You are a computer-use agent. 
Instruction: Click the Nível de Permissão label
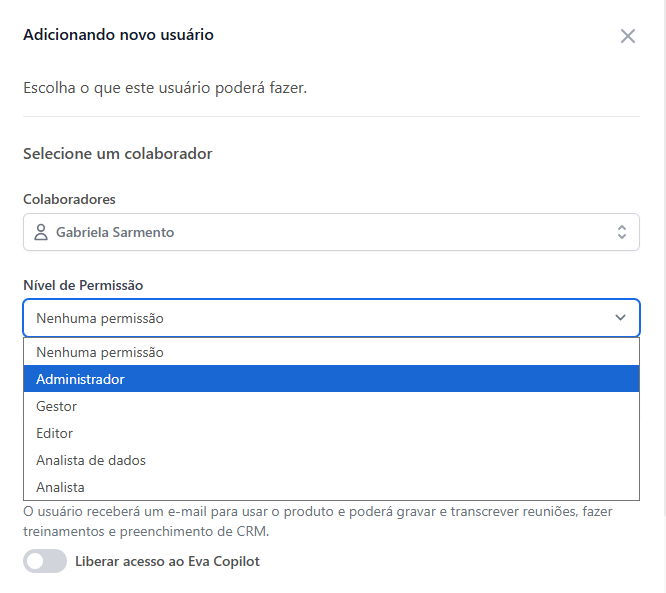click(82, 285)
